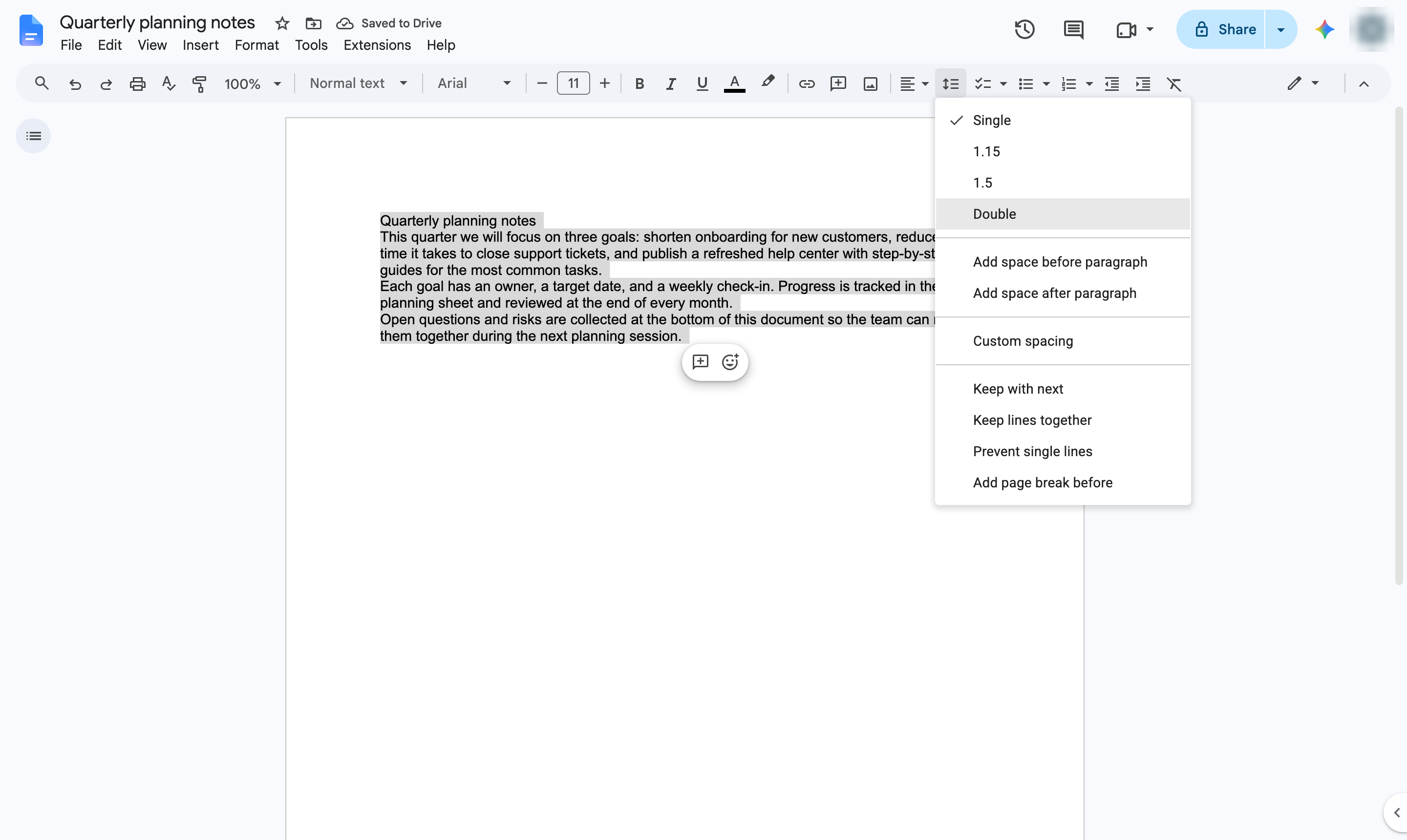Open the Arial font dropdown
Screen dimensions: 1407x840
474,84
